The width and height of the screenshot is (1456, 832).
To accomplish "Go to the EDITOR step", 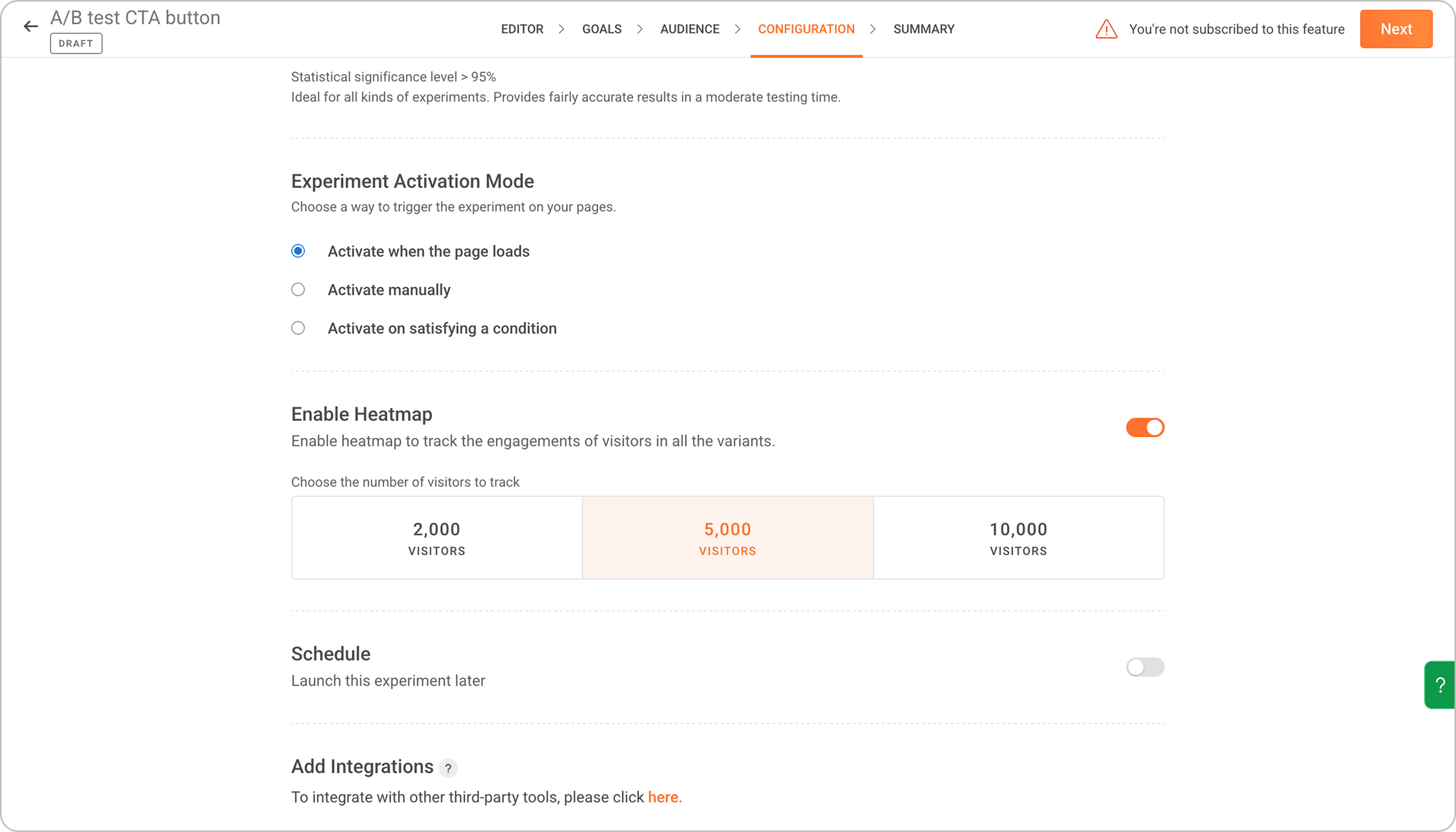I will pos(522,29).
